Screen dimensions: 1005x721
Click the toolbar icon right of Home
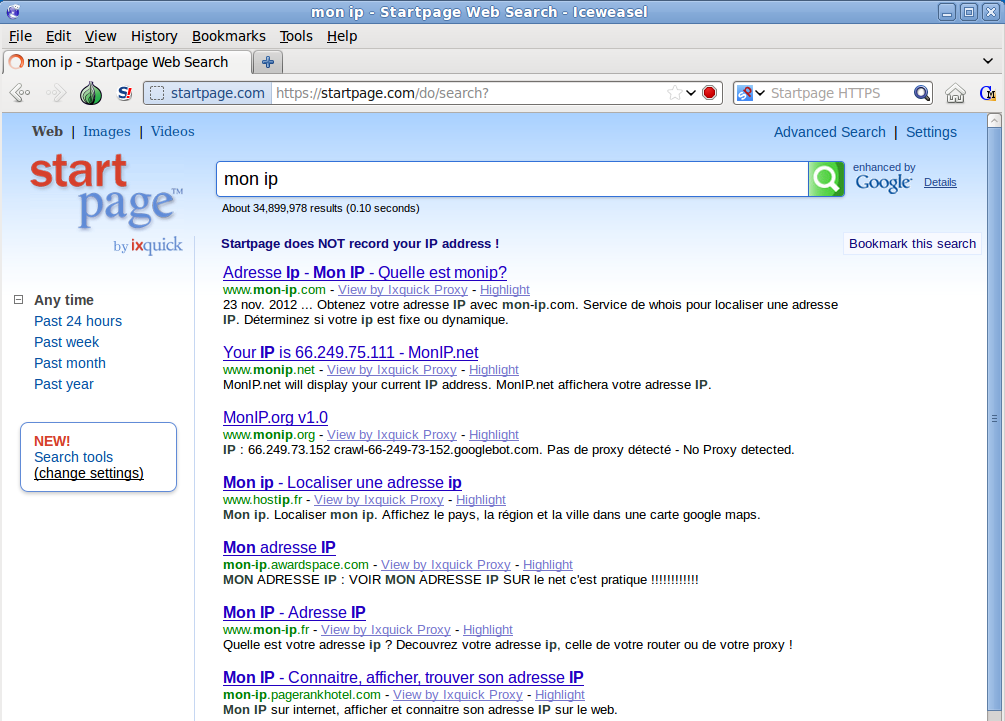pyautogui.click(x=988, y=94)
